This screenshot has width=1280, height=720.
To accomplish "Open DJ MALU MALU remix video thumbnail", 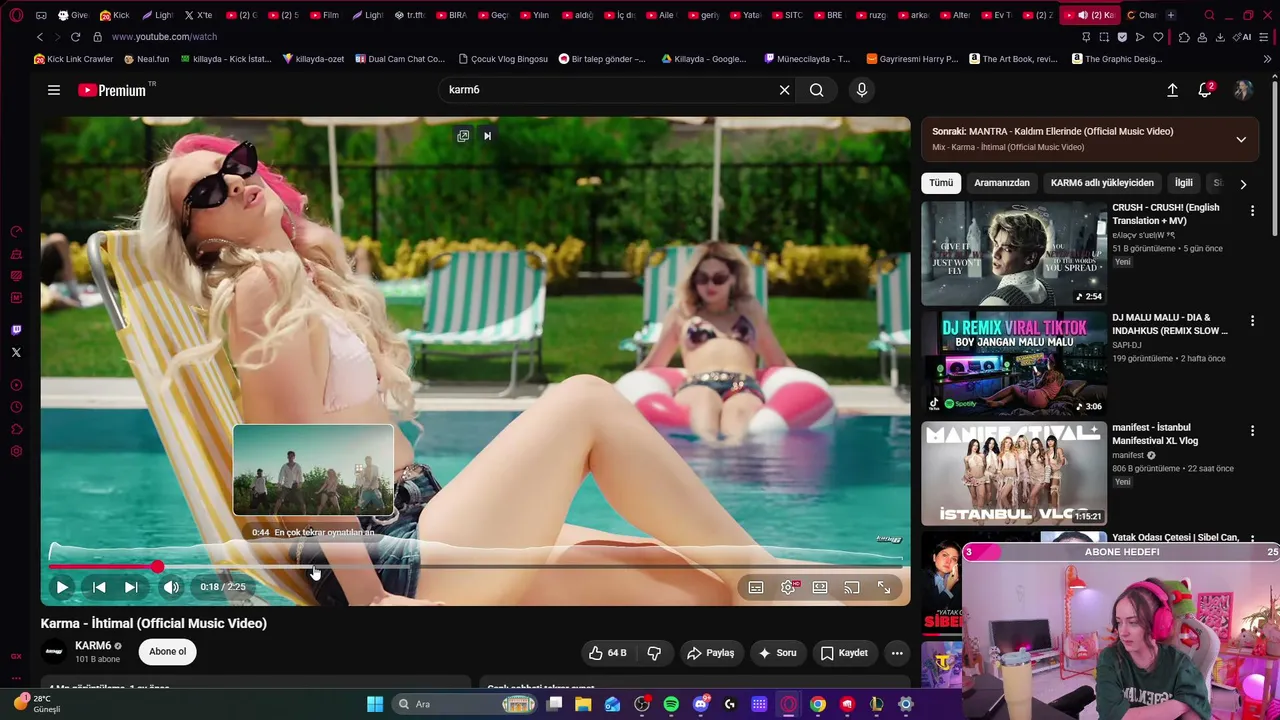I will pos(1014,364).
